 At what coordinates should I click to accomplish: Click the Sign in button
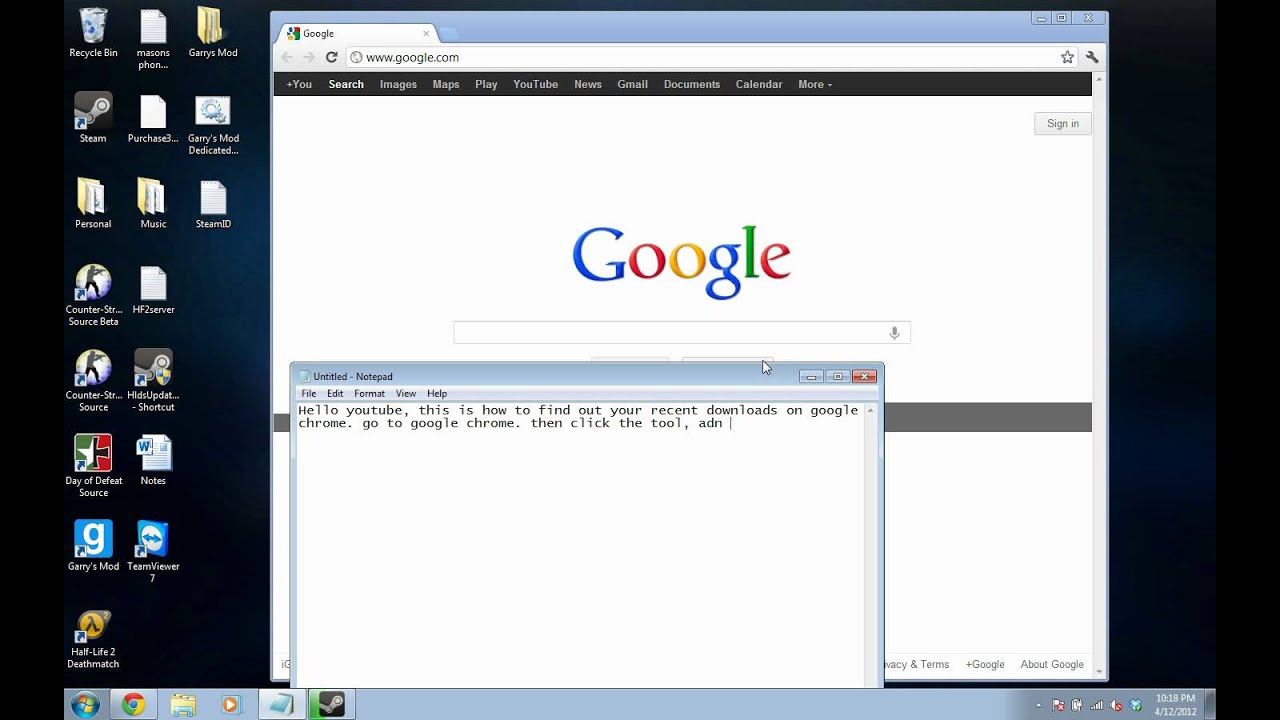click(x=1062, y=123)
